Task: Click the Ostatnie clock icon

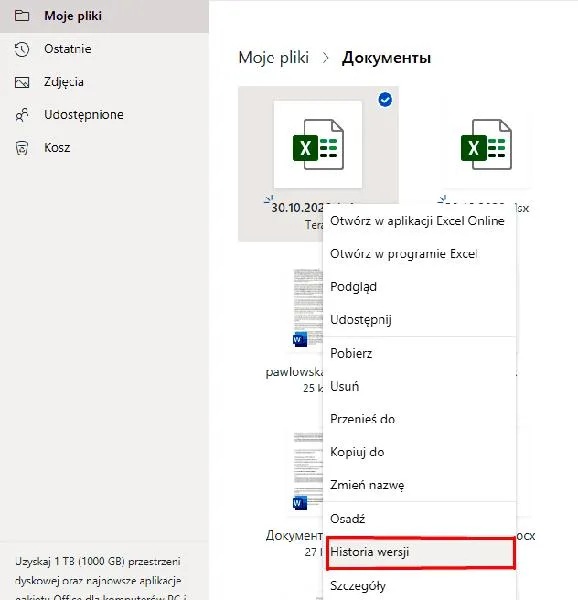Action: 22,49
